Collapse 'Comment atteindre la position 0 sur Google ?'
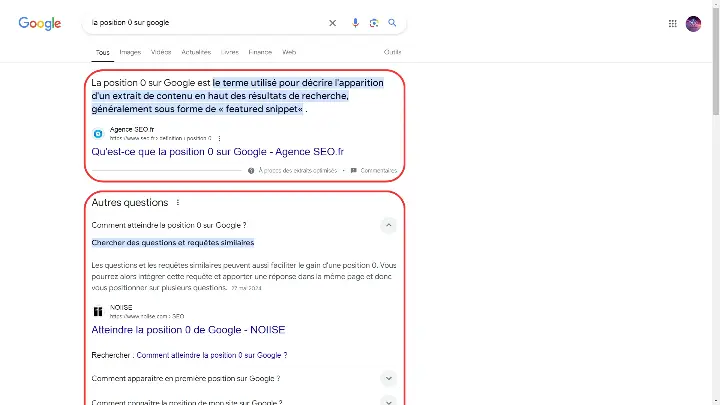The height and width of the screenshot is (405, 720). click(388, 225)
